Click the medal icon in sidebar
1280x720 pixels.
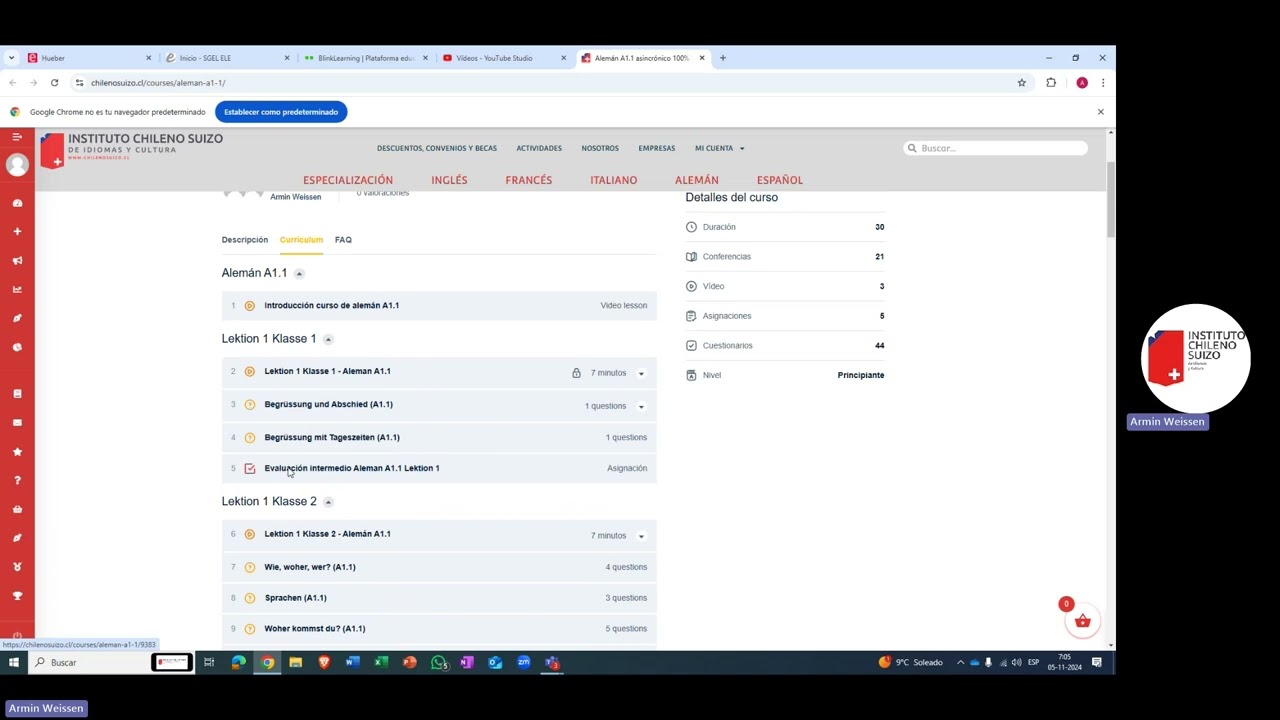[x=17, y=567]
